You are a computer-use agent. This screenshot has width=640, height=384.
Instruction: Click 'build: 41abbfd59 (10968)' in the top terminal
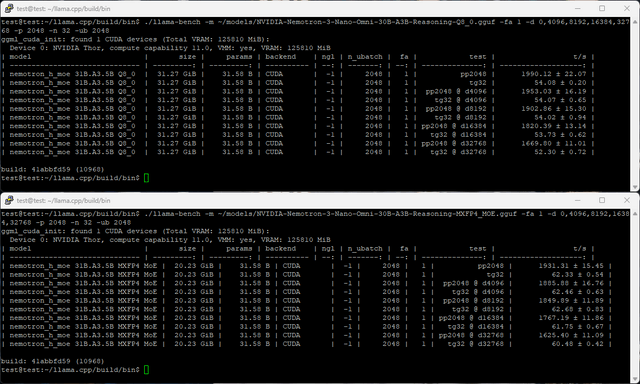pos(53,169)
